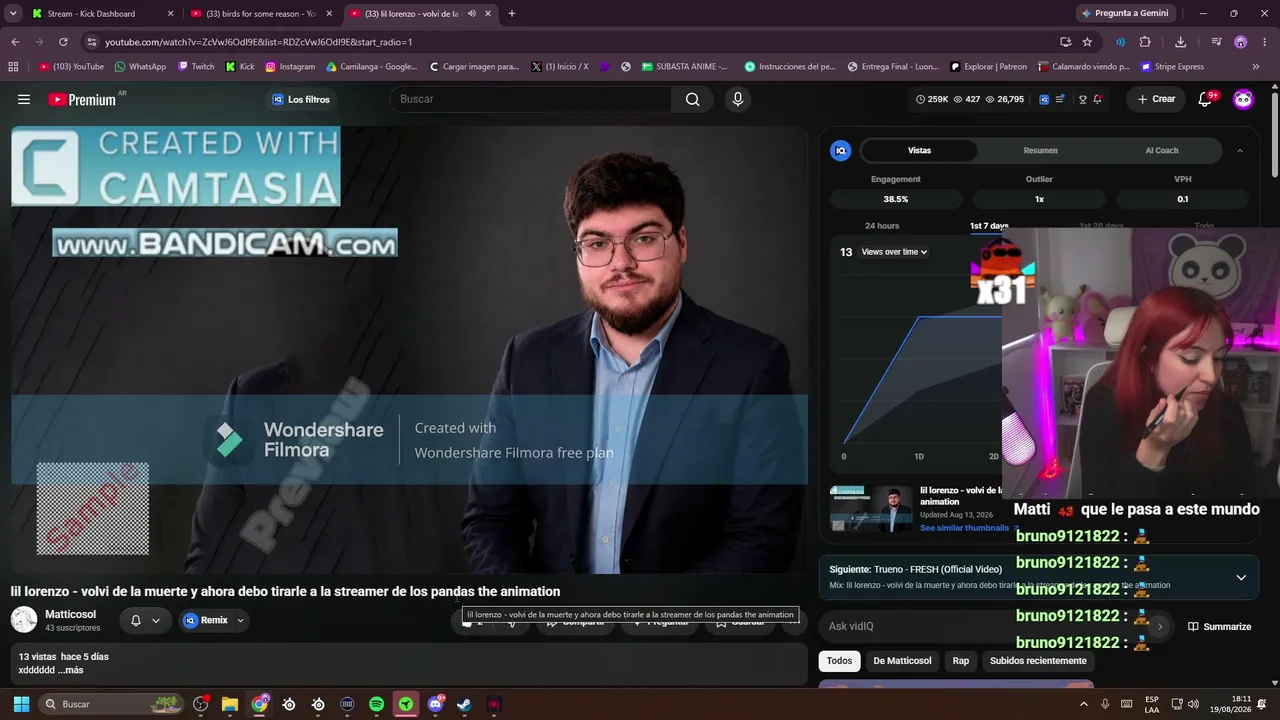1280x720 pixels.
Task: Click the Los filtros button
Action: (x=301, y=99)
